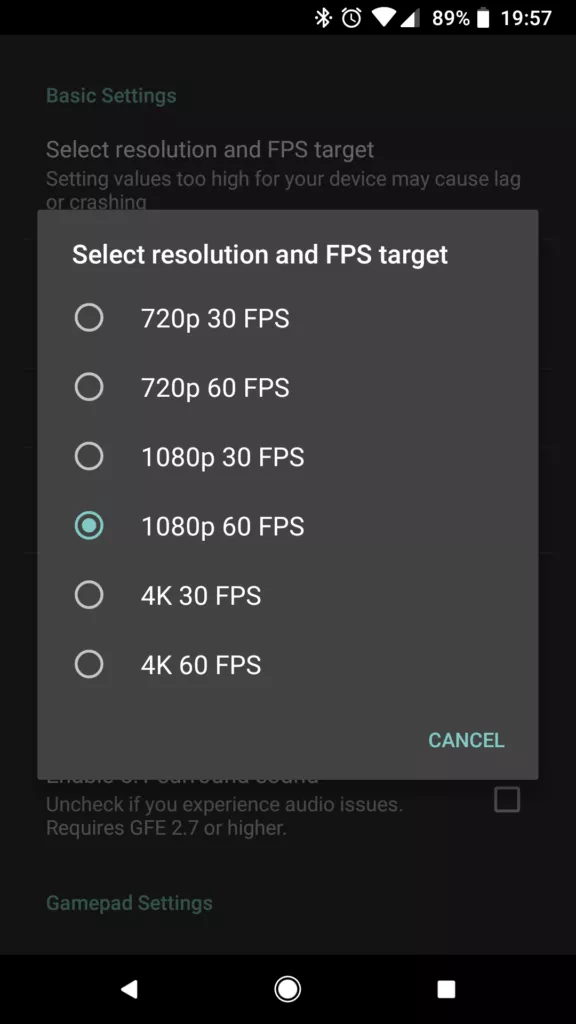Select the 720p 60 FPS radio button
Screen dimensions: 576x1024
coord(89,387)
